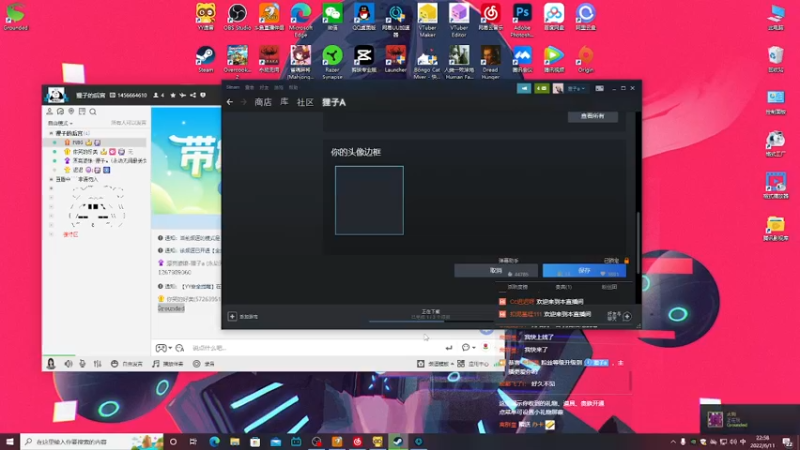Image resolution: width=800 pixels, height=450 pixels.
Task: Switch Steam to Big Picture mode icon
Action: pyautogui.click(x=599, y=88)
